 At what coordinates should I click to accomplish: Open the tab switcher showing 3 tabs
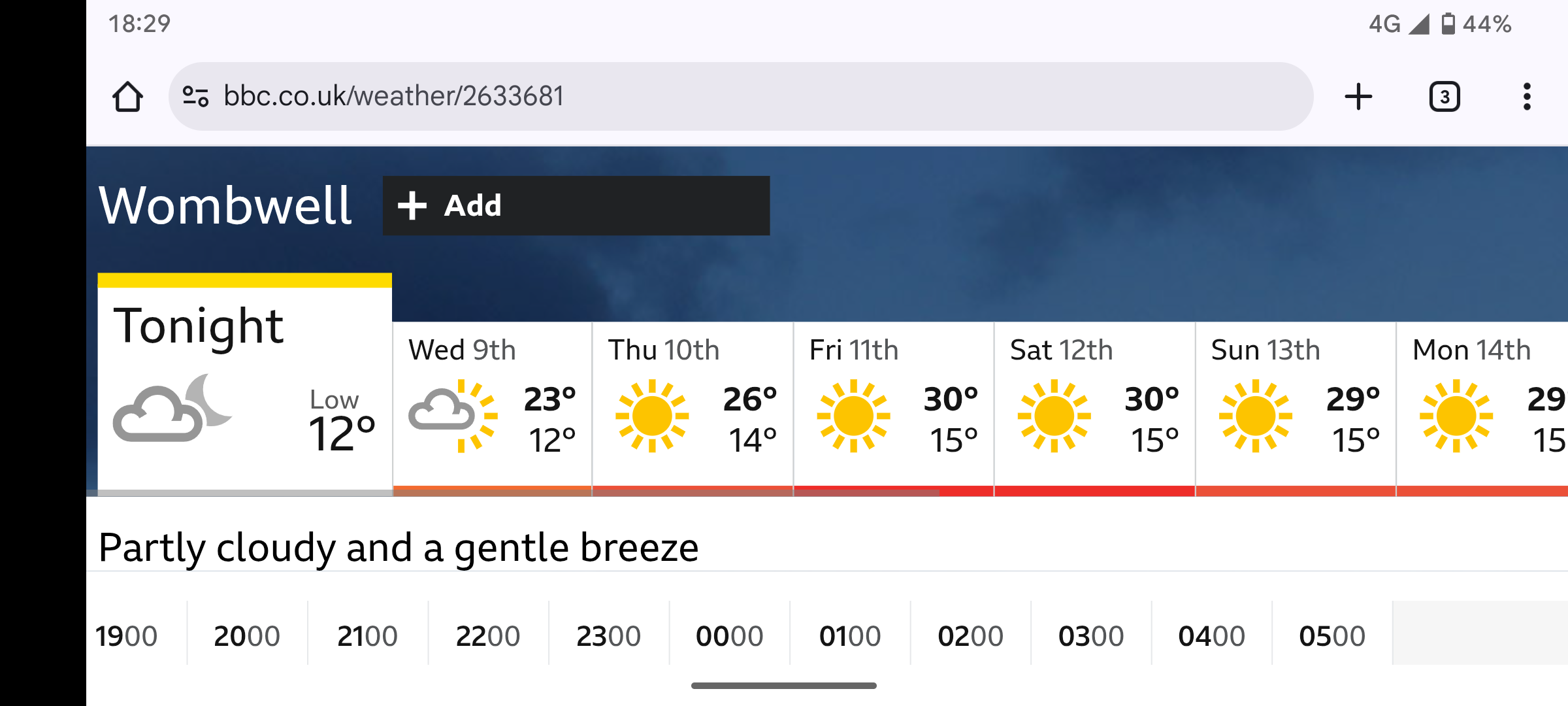tap(1445, 97)
